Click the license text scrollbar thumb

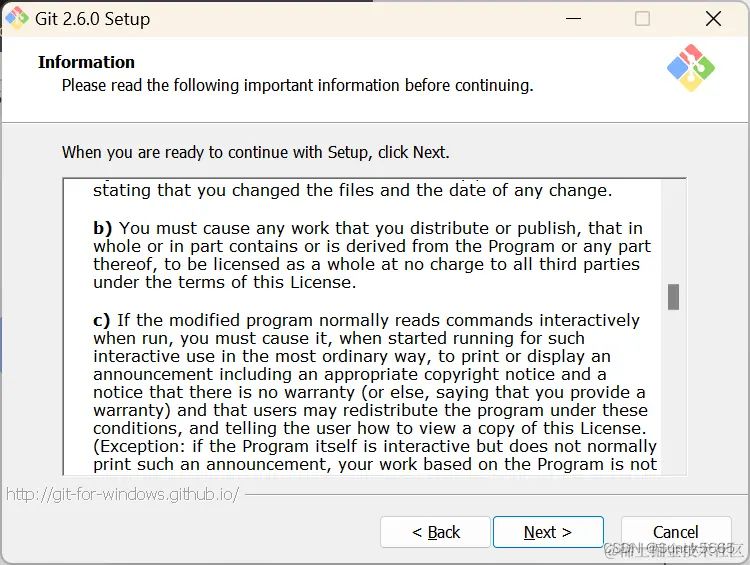pos(673,297)
